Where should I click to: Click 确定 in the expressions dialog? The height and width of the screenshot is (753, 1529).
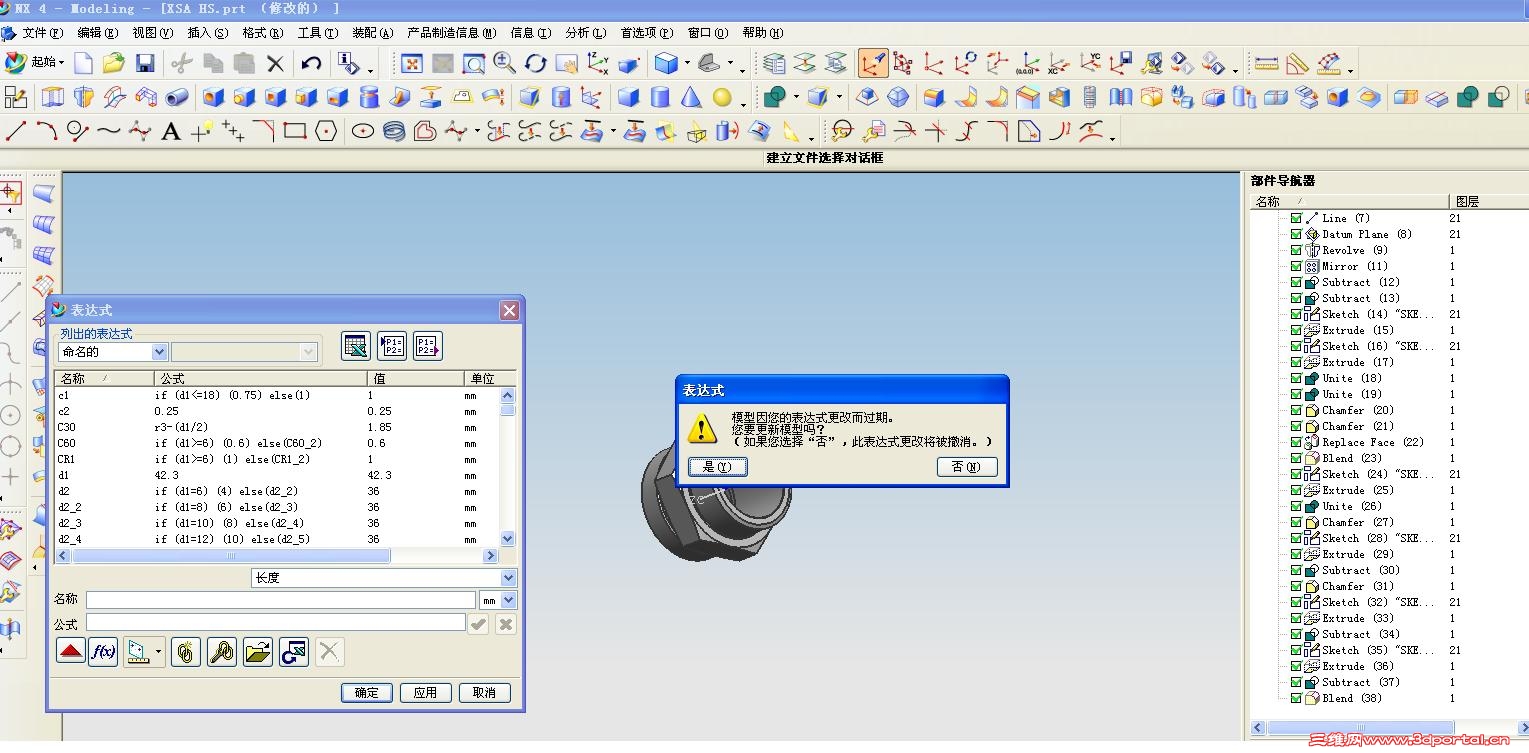tap(366, 692)
